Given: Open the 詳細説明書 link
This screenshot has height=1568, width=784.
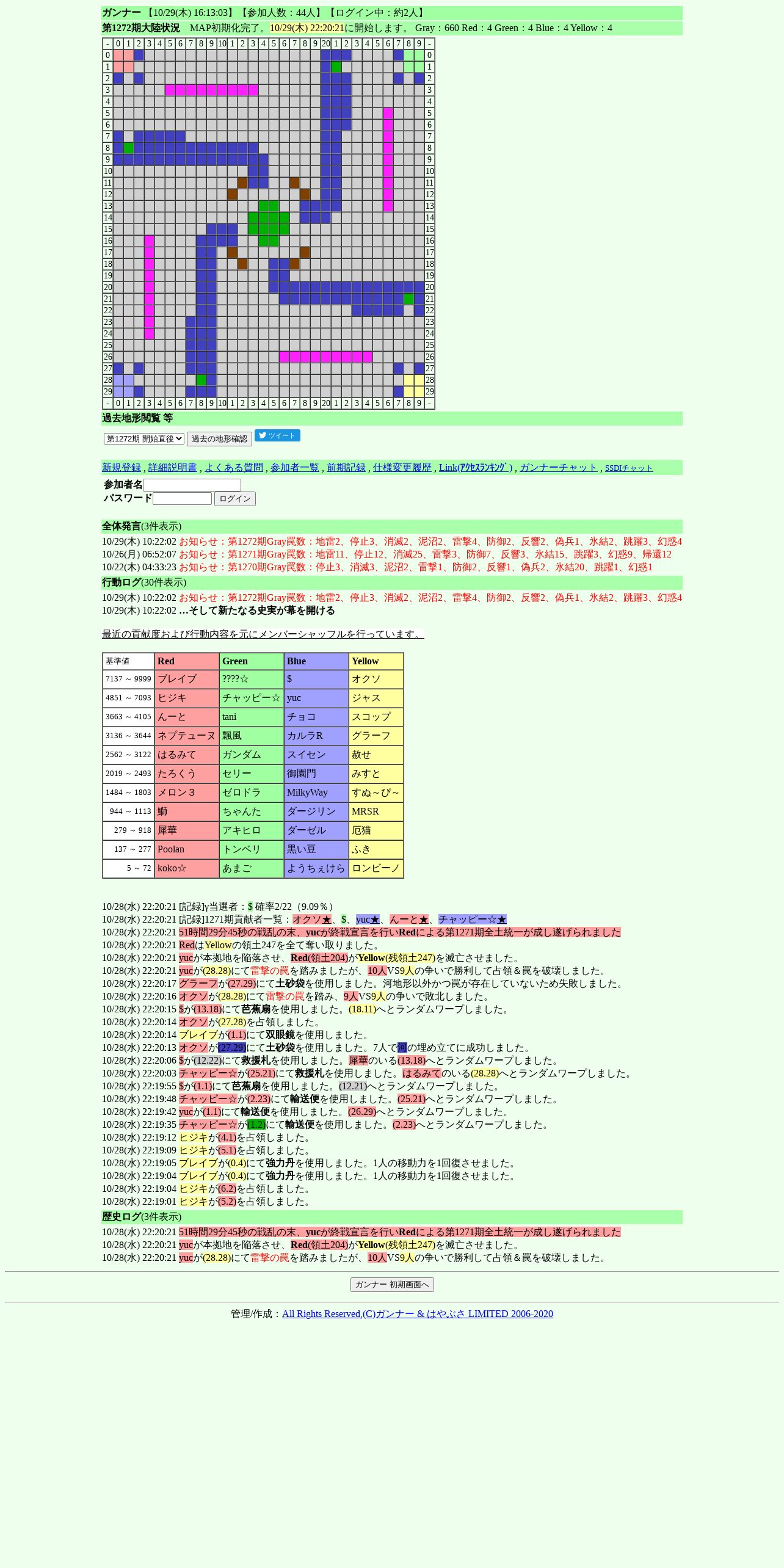Looking at the screenshot, I should point(173,468).
